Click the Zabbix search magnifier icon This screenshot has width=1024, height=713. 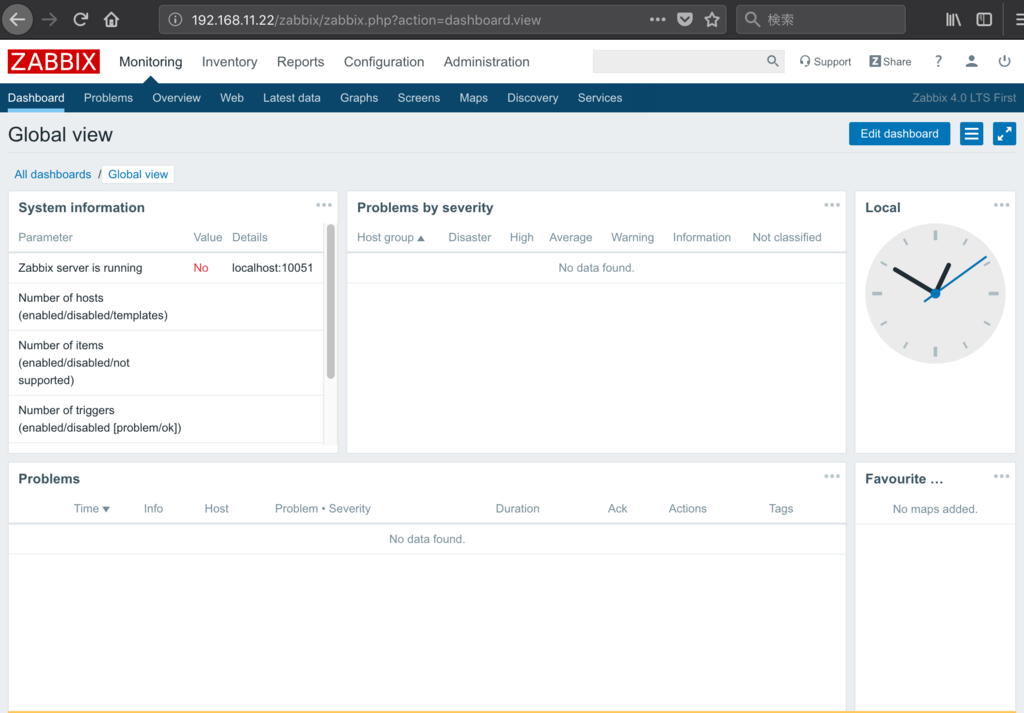click(x=773, y=61)
